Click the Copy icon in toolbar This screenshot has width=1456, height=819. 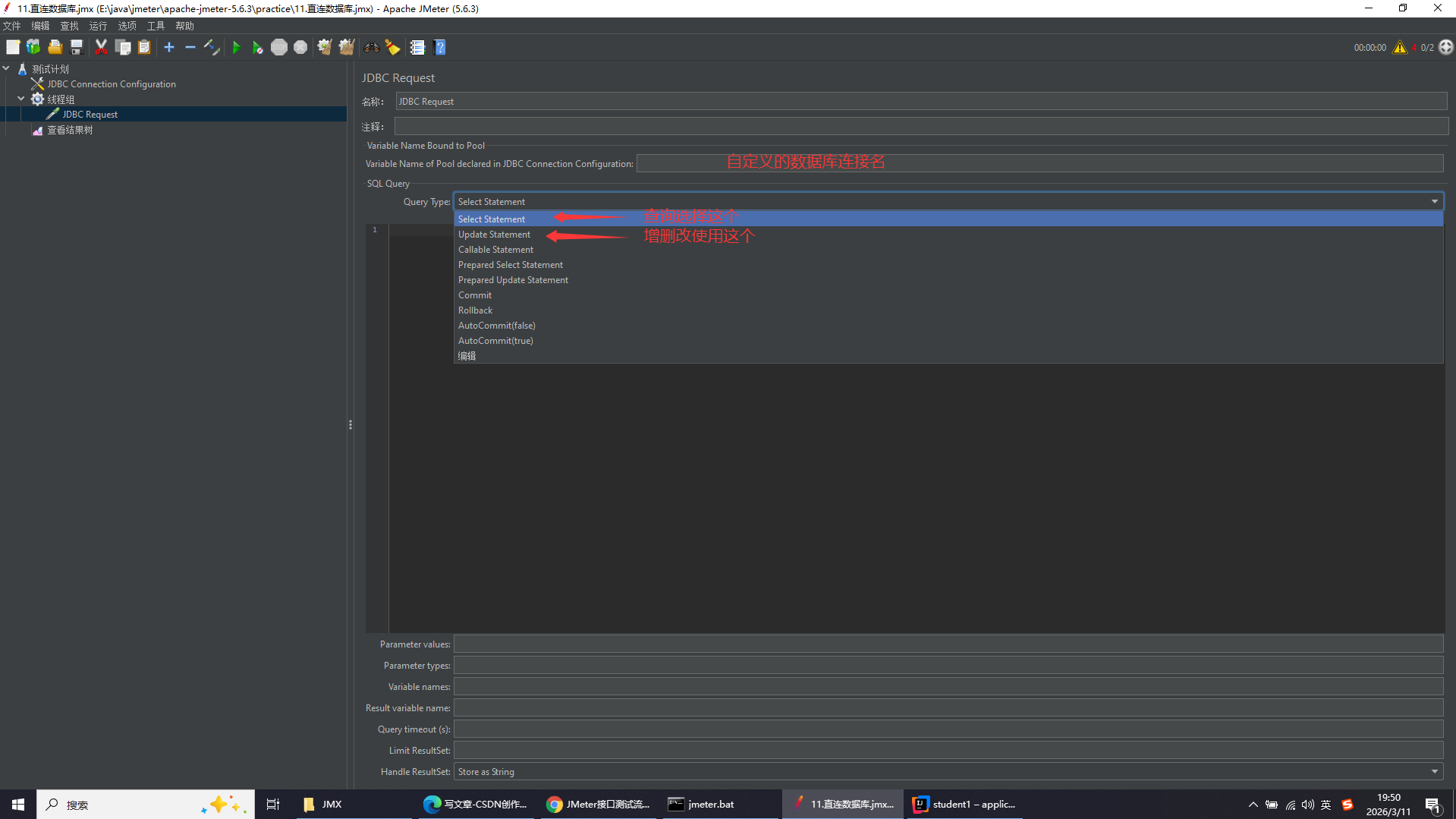(x=123, y=47)
